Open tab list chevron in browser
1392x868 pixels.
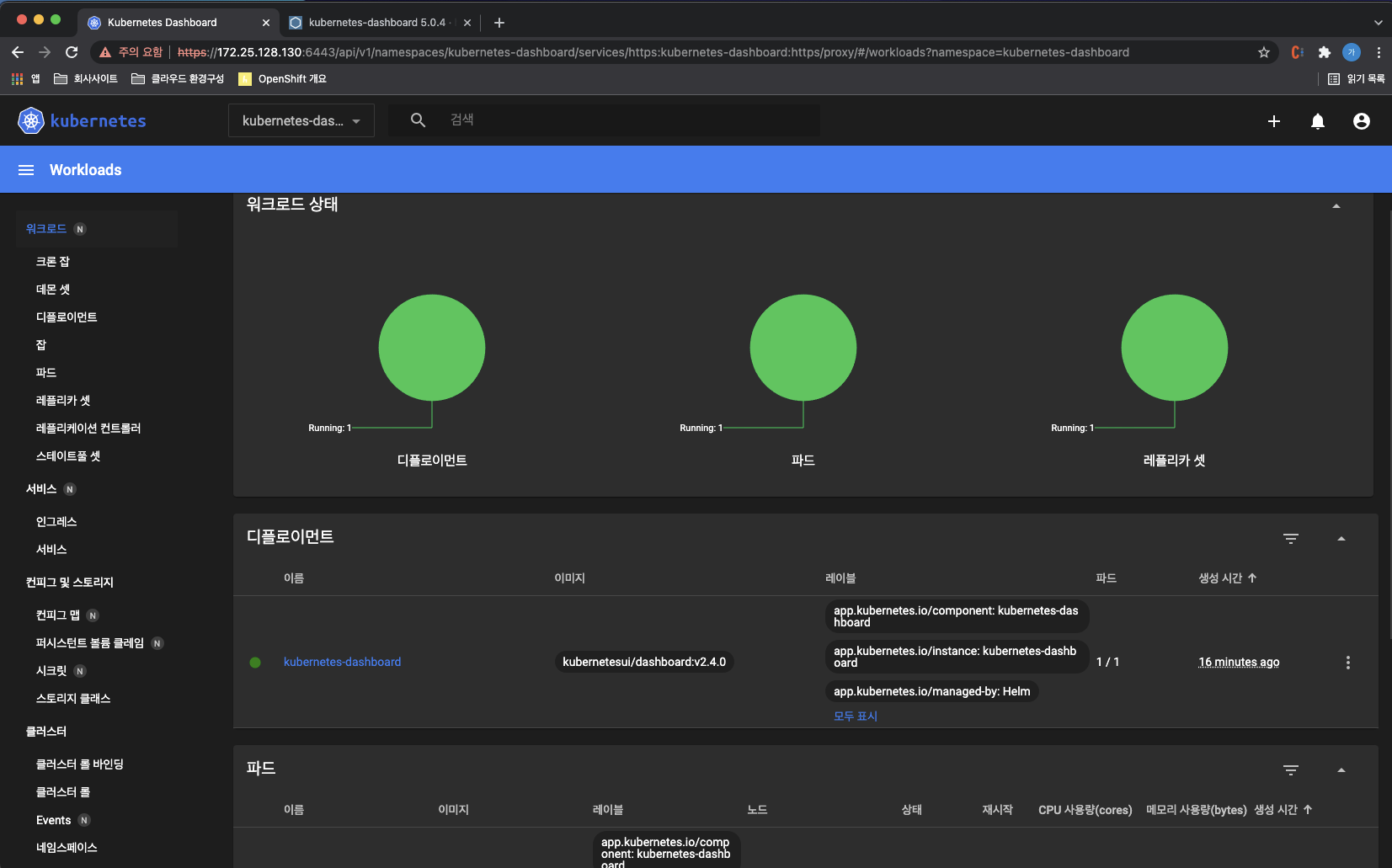click(1379, 23)
